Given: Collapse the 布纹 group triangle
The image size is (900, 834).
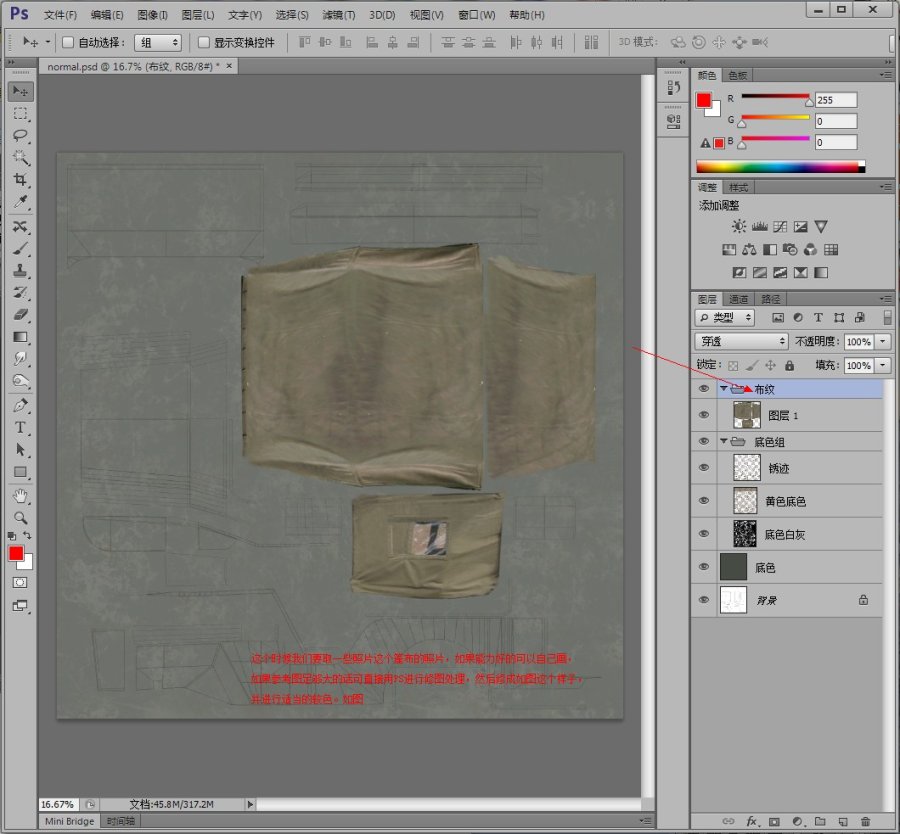Looking at the screenshot, I should [724, 389].
